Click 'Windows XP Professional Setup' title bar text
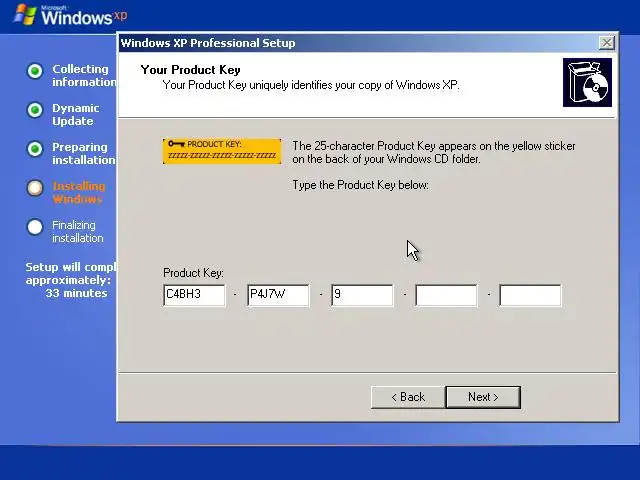This screenshot has width=640, height=480. [x=208, y=43]
